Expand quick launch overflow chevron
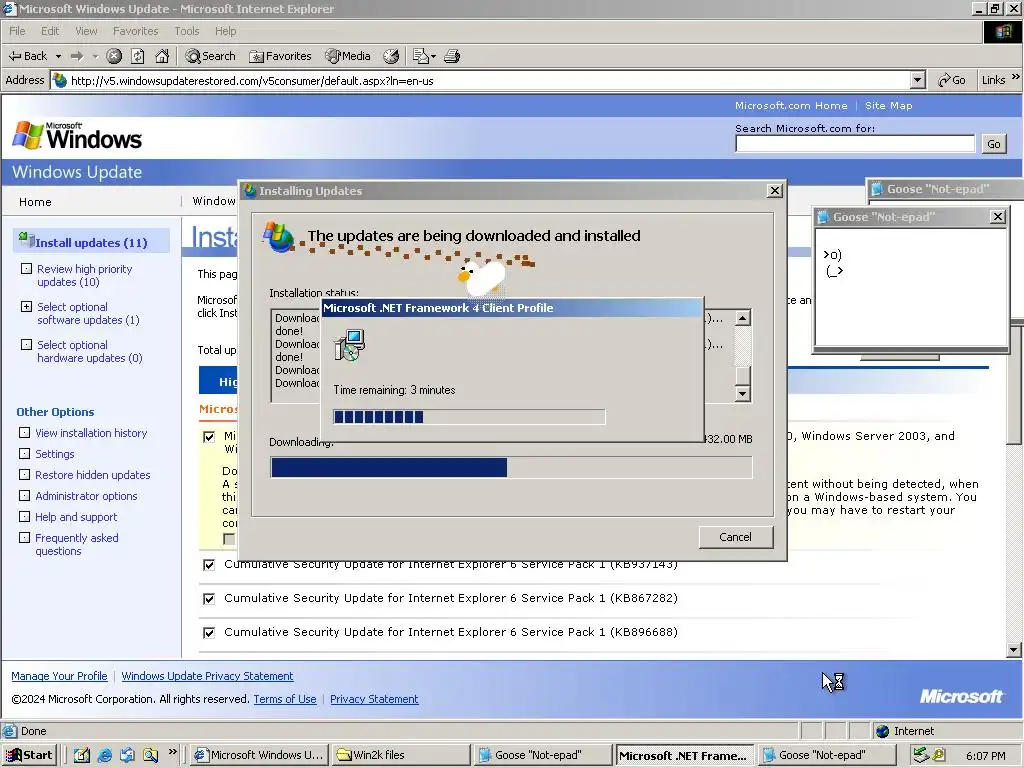Viewport: 1024px width, 768px height. [172, 752]
